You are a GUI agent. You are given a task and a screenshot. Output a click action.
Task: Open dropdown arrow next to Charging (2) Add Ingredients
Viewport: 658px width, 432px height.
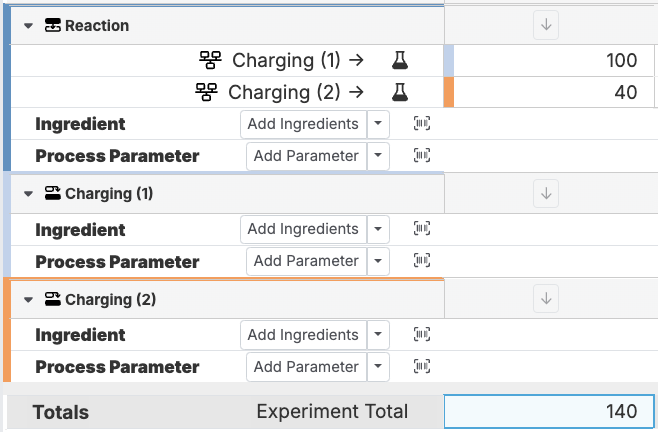click(377, 335)
